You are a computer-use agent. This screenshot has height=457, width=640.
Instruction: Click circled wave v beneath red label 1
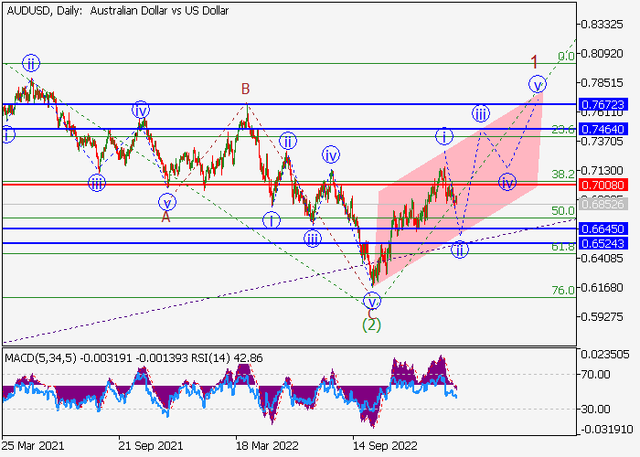(538, 83)
